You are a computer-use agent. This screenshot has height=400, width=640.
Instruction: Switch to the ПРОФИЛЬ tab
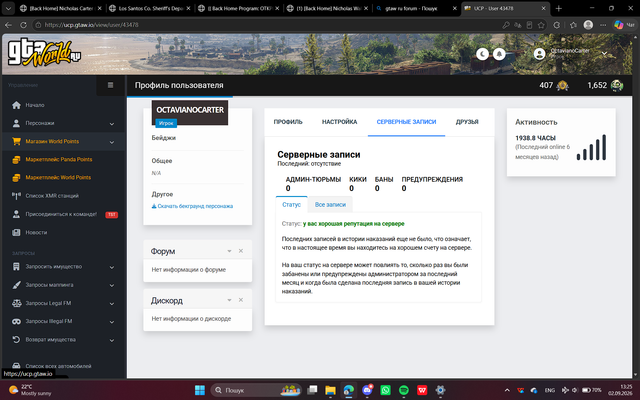click(x=288, y=122)
